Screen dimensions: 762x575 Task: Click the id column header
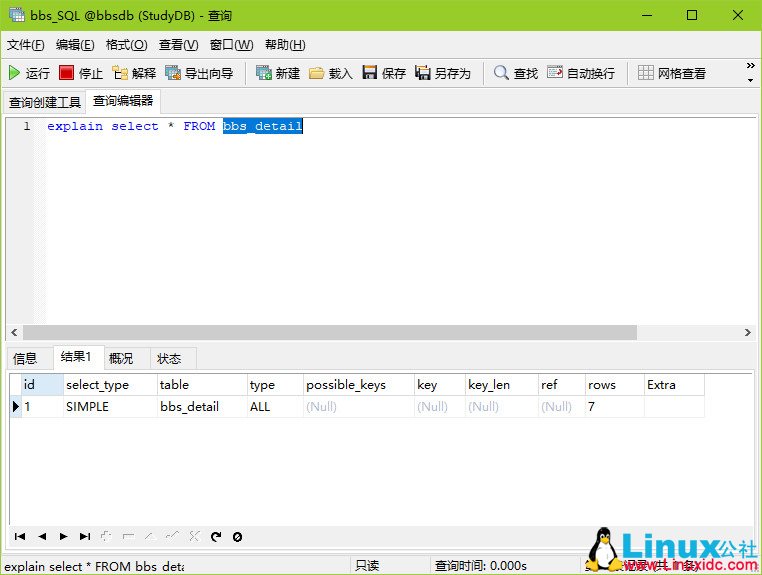[x=43, y=384]
